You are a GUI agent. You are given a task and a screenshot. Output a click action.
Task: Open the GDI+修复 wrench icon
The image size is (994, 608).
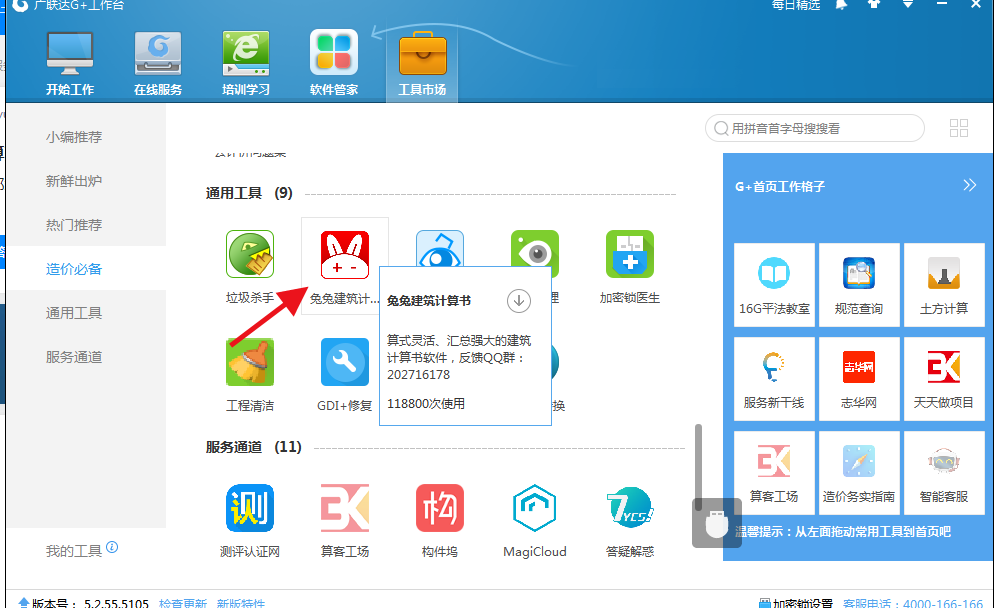pyautogui.click(x=345, y=362)
